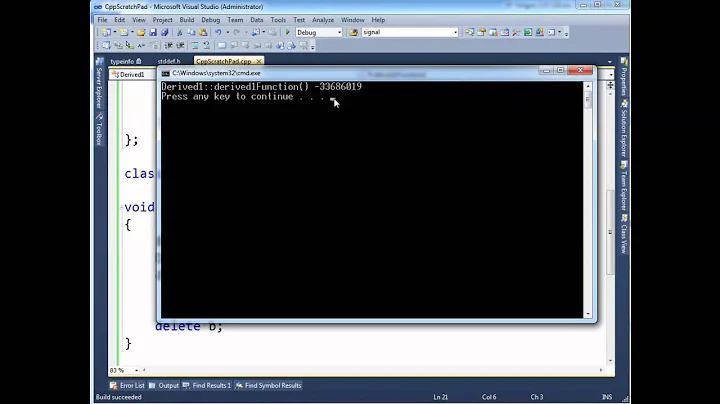Open the Build menu

(x=187, y=19)
